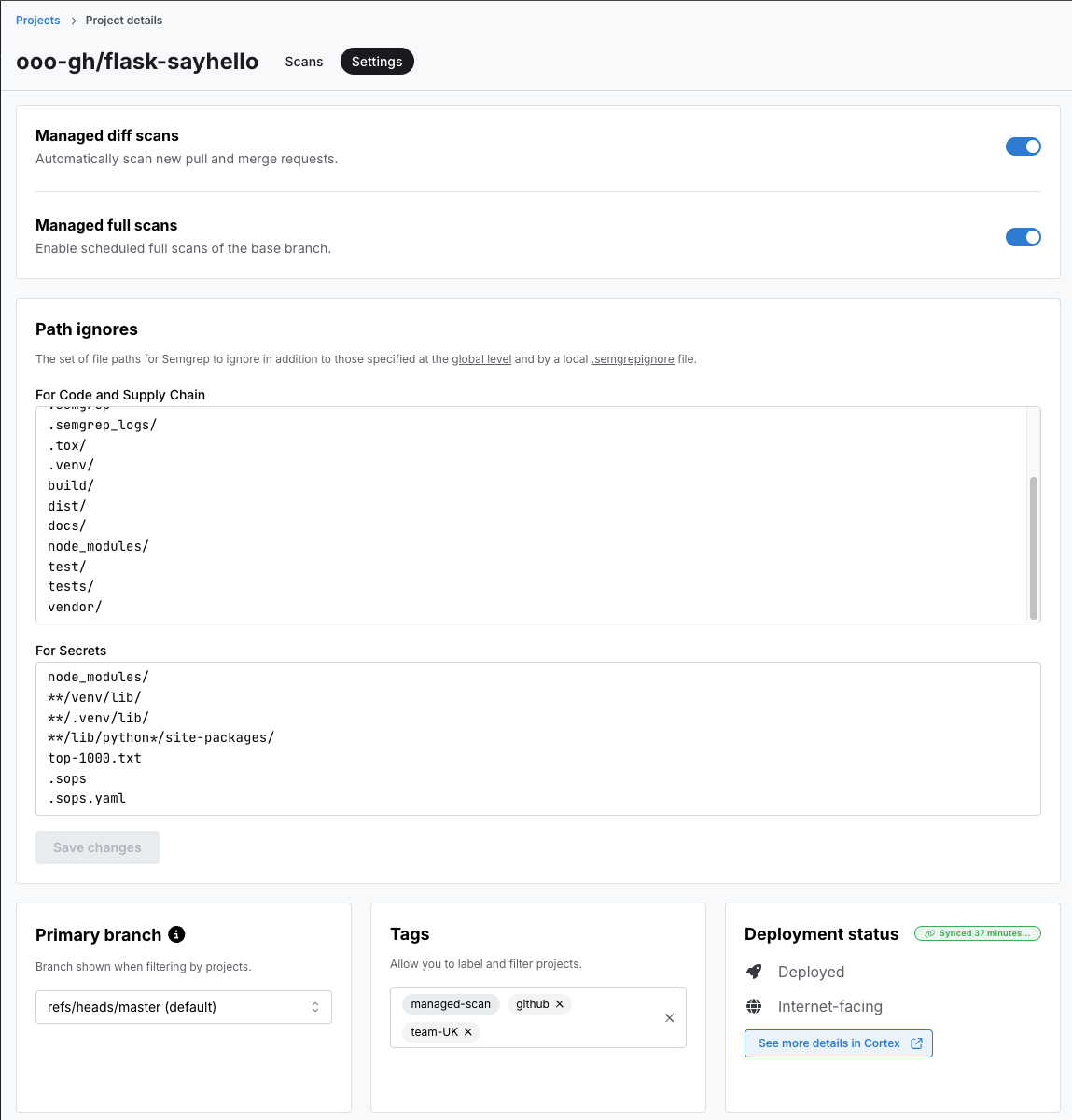
Task: Open the global level link
Action: click(481, 358)
